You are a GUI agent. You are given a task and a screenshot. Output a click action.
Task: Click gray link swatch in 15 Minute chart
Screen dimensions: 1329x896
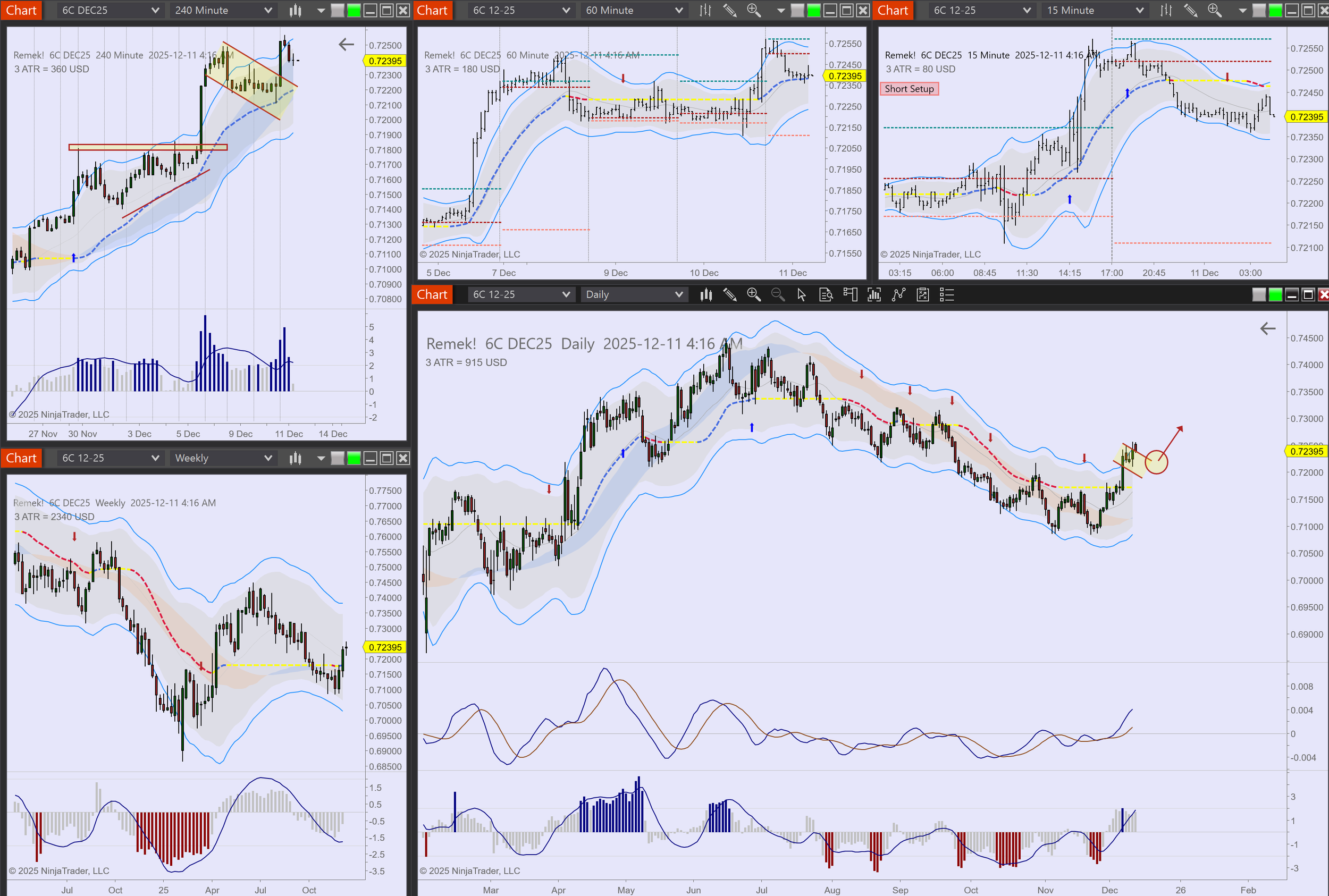pyautogui.click(x=1259, y=10)
